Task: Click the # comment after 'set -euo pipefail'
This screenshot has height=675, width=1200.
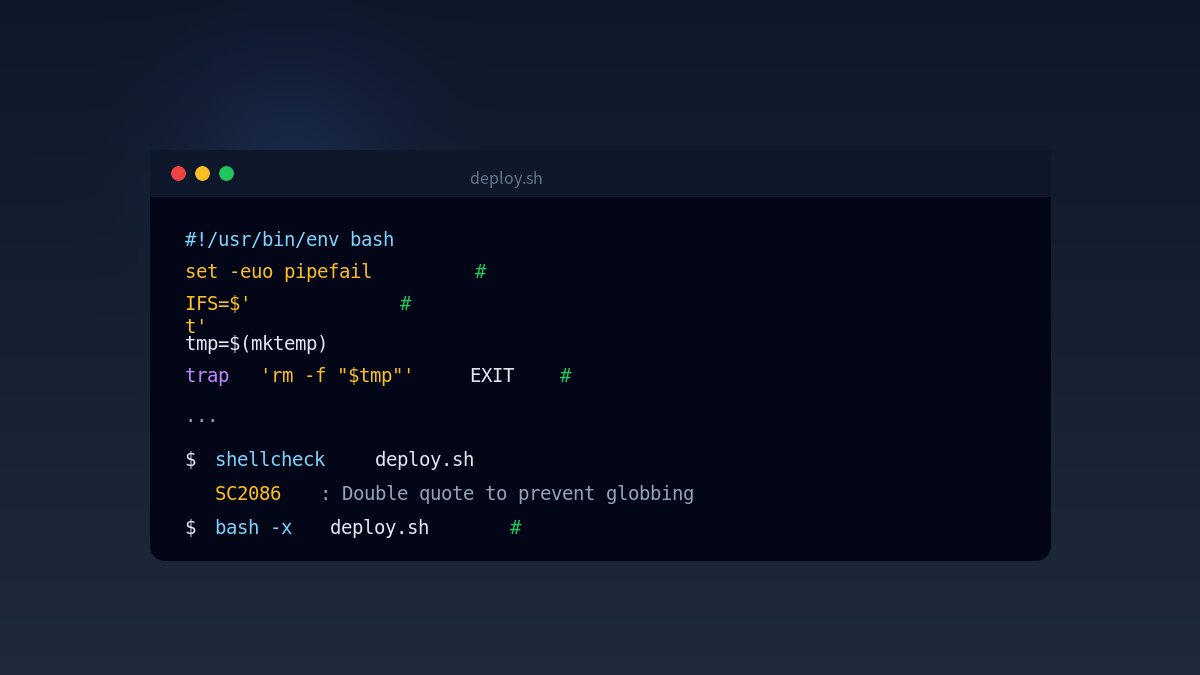Action: (x=480, y=272)
